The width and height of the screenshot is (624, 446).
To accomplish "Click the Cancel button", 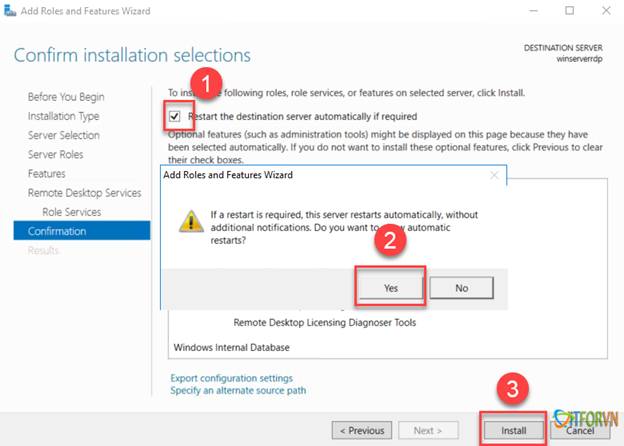I will 580,430.
